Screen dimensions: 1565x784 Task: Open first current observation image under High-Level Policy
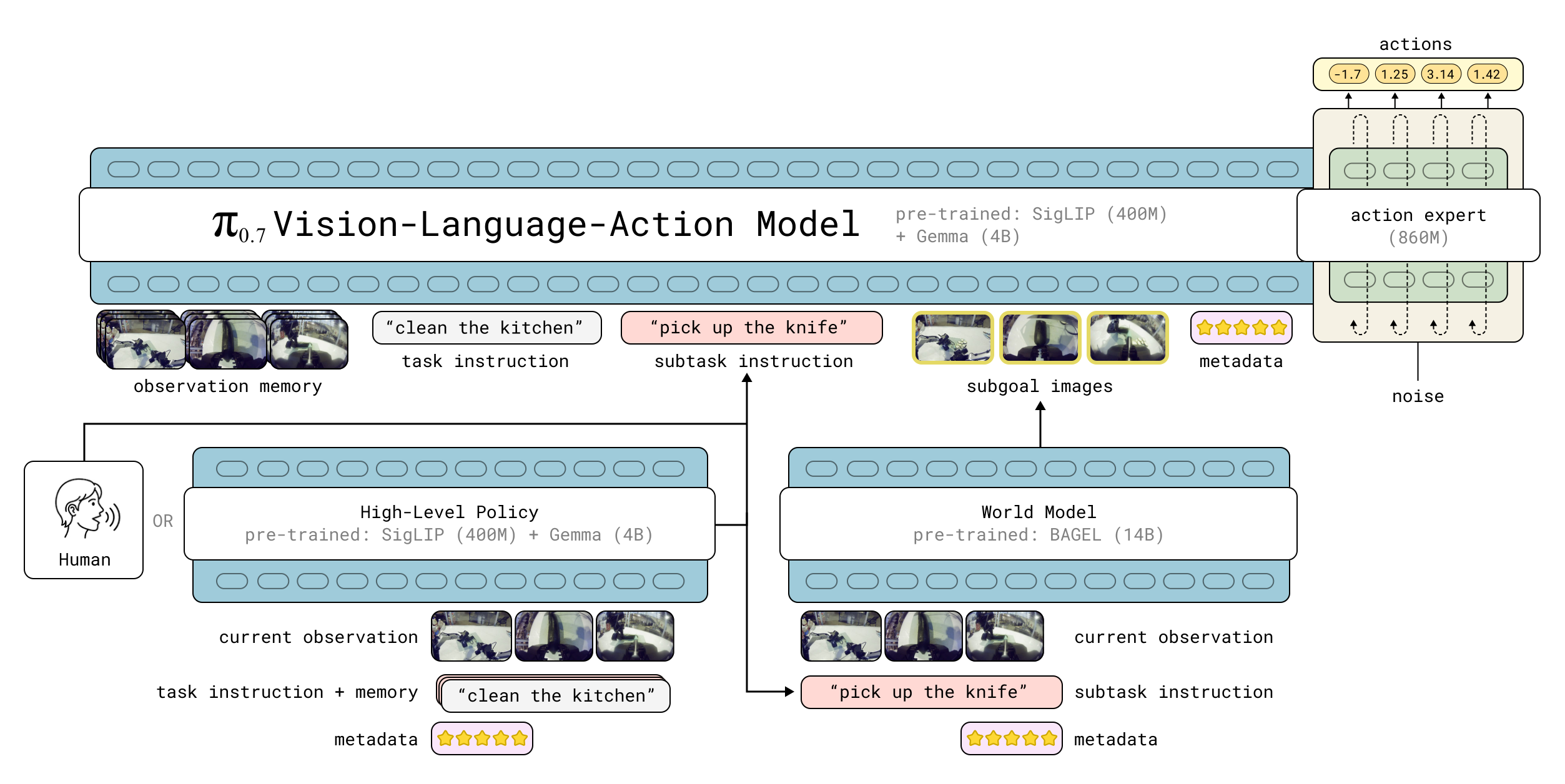[x=471, y=636]
